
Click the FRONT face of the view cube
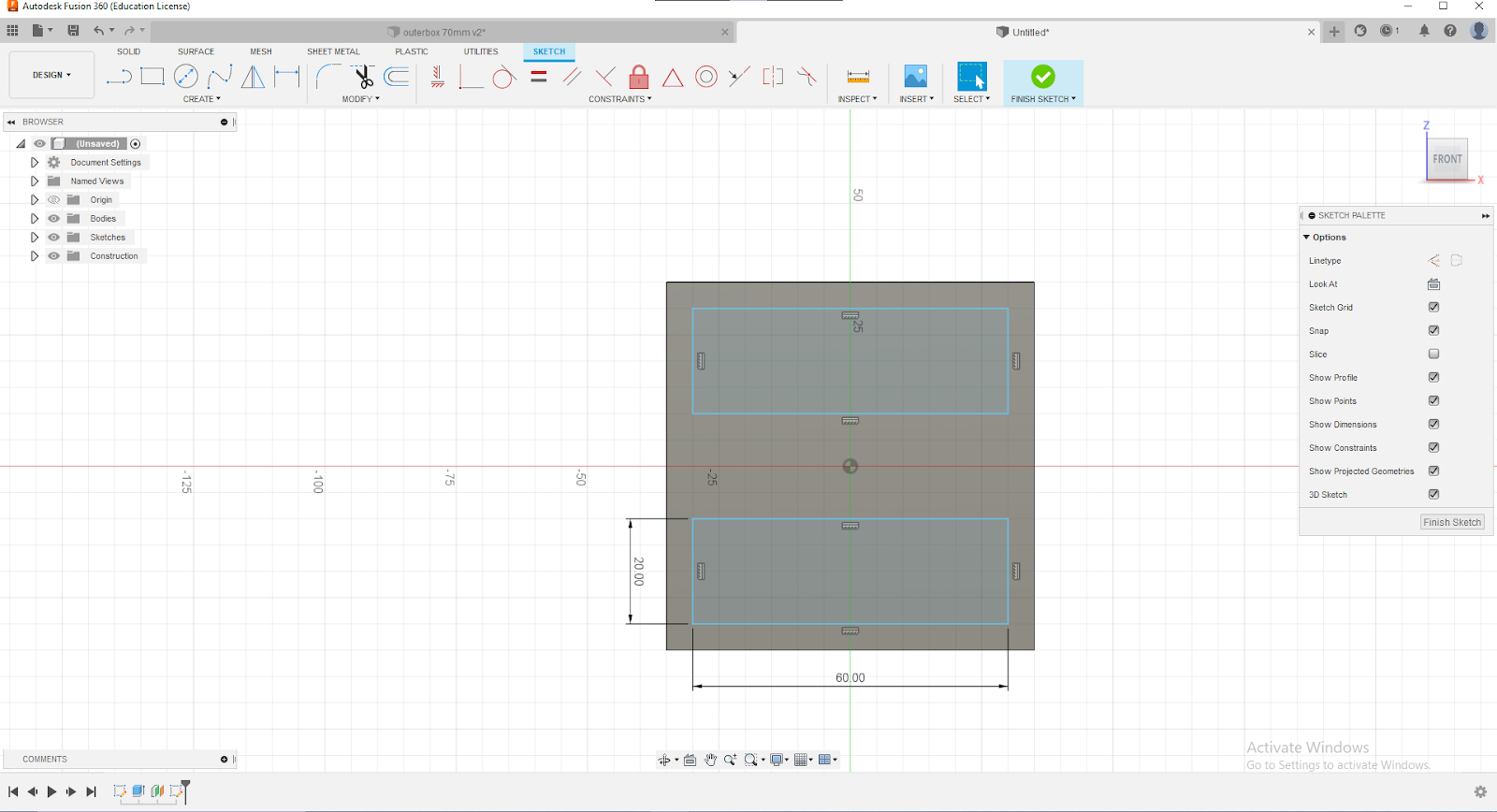(x=1446, y=159)
